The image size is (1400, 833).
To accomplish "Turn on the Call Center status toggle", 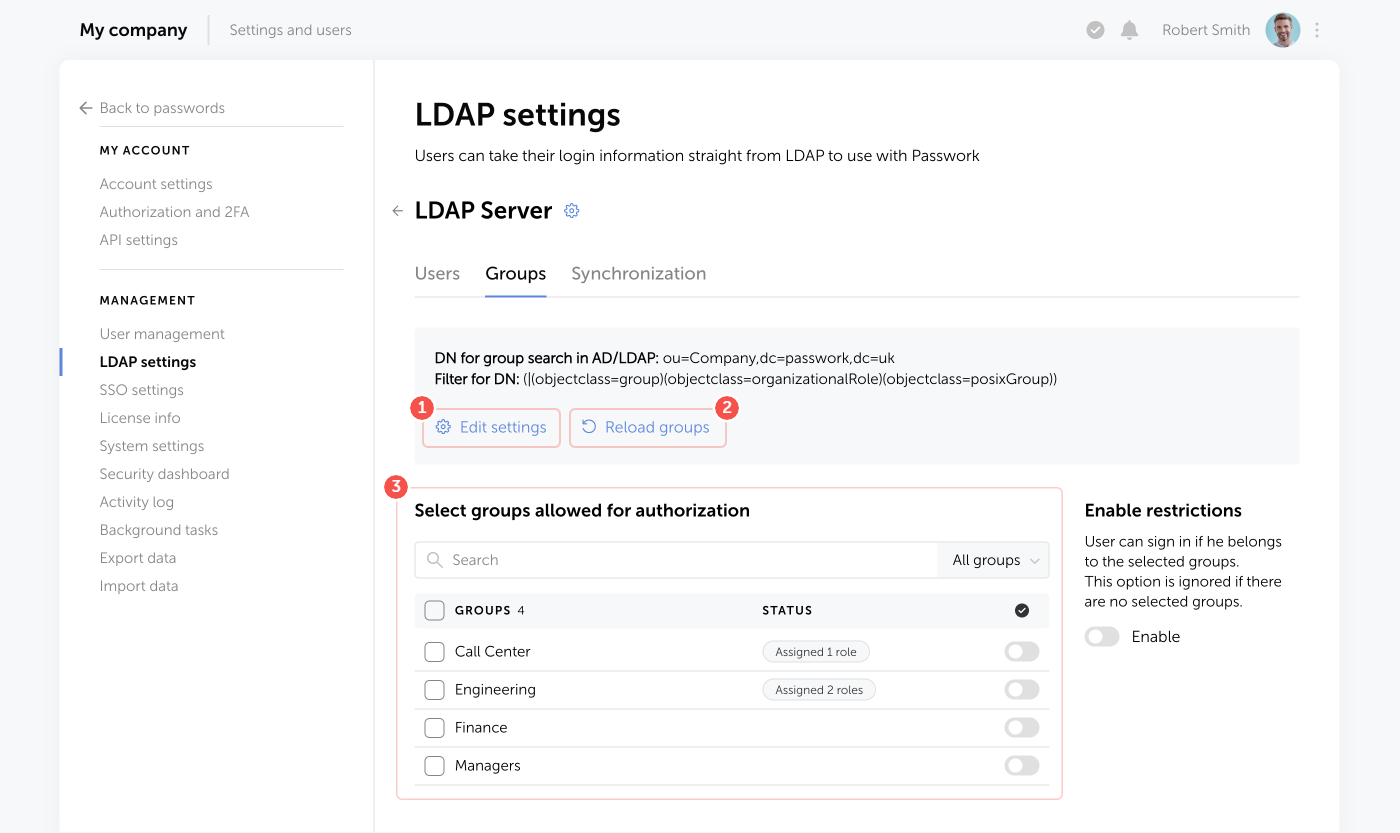I will 1021,651.
